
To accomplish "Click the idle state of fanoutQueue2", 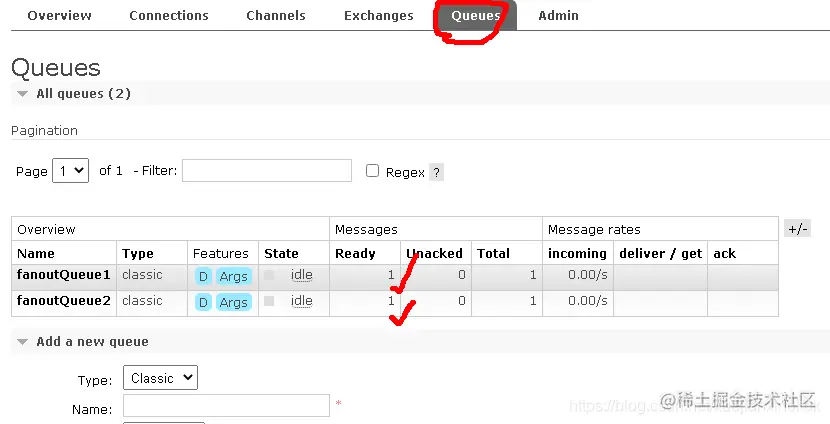I will (x=302, y=301).
